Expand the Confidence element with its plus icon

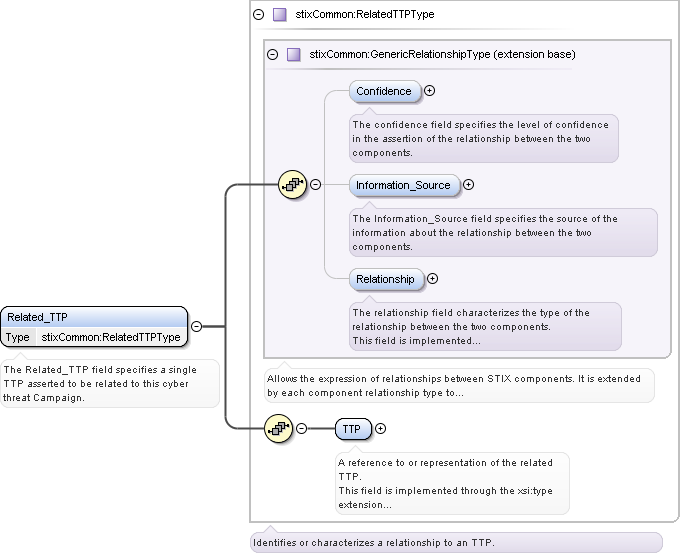(x=430, y=91)
